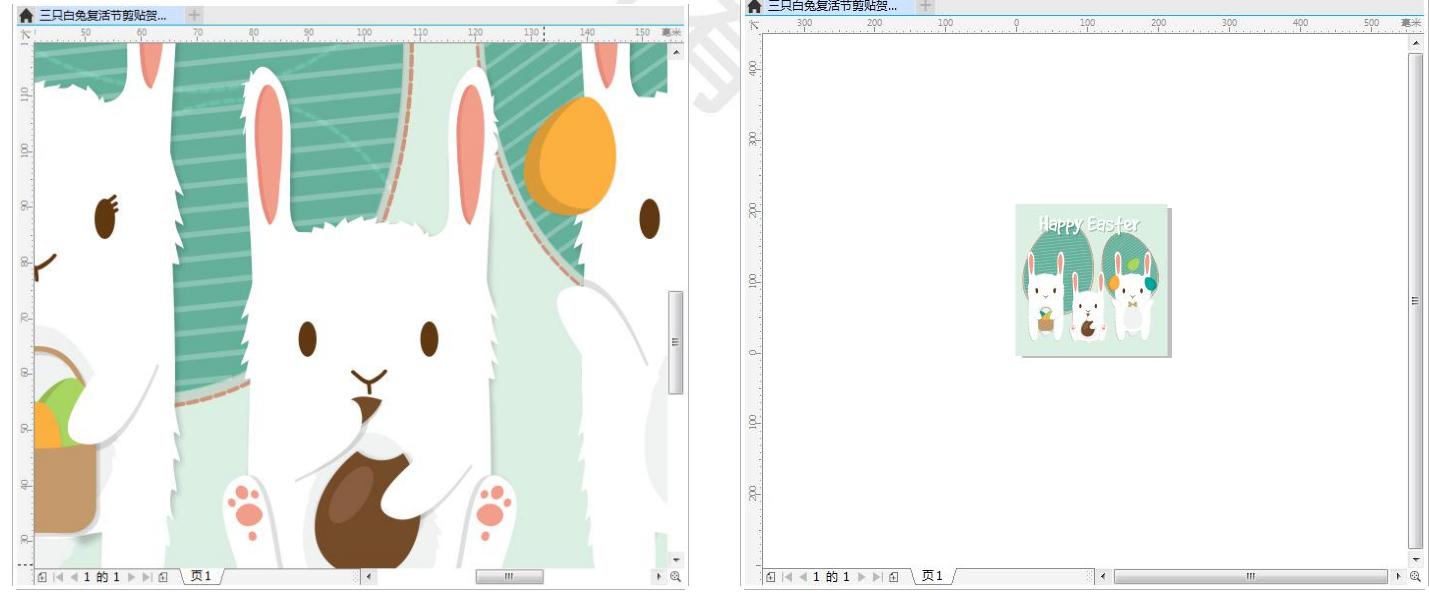The image size is (1429, 608).
Task: Go to the first page with navigation arrows
Action: [x=56, y=574]
